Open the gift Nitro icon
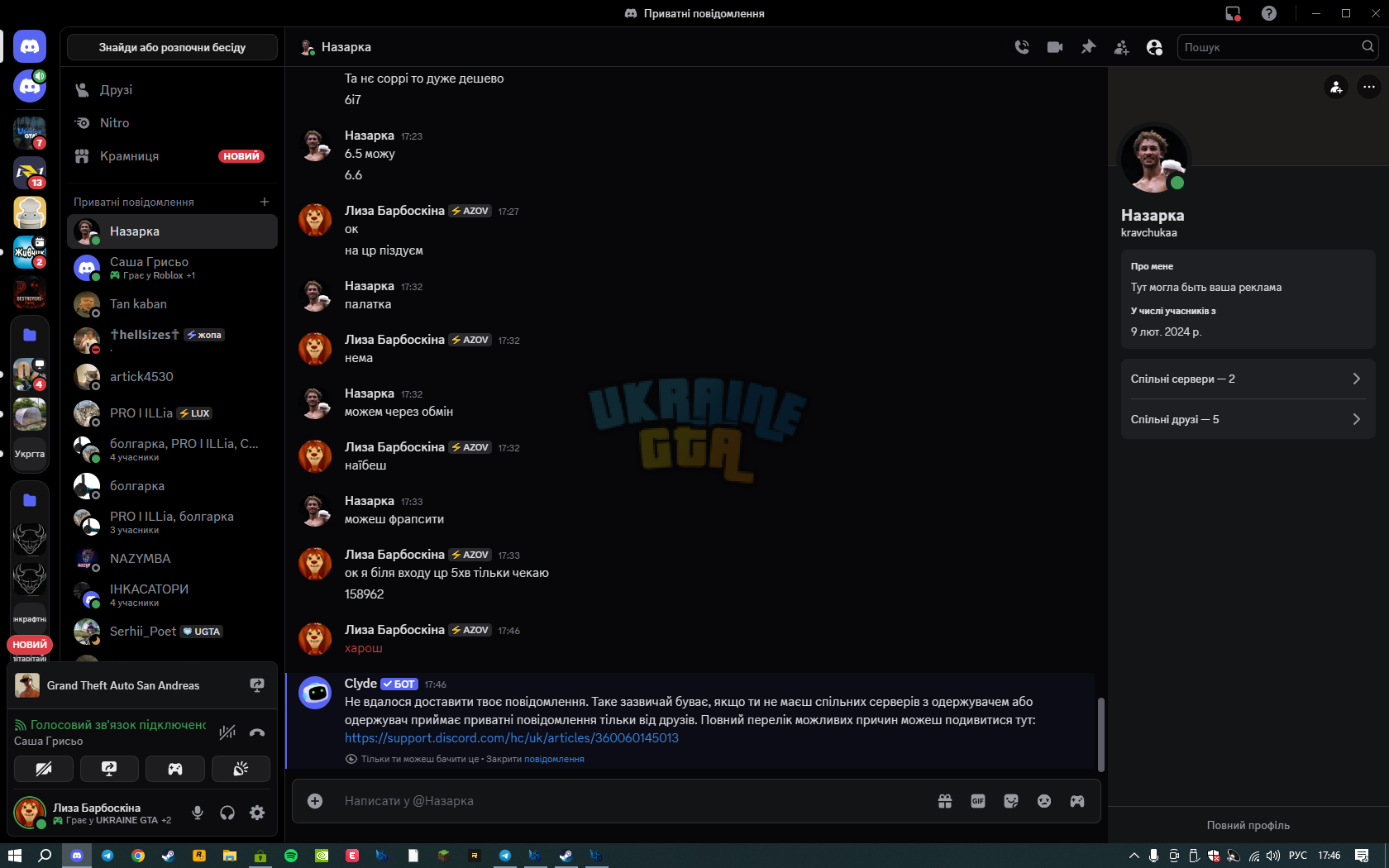The height and width of the screenshot is (868, 1389). [945, 801]
